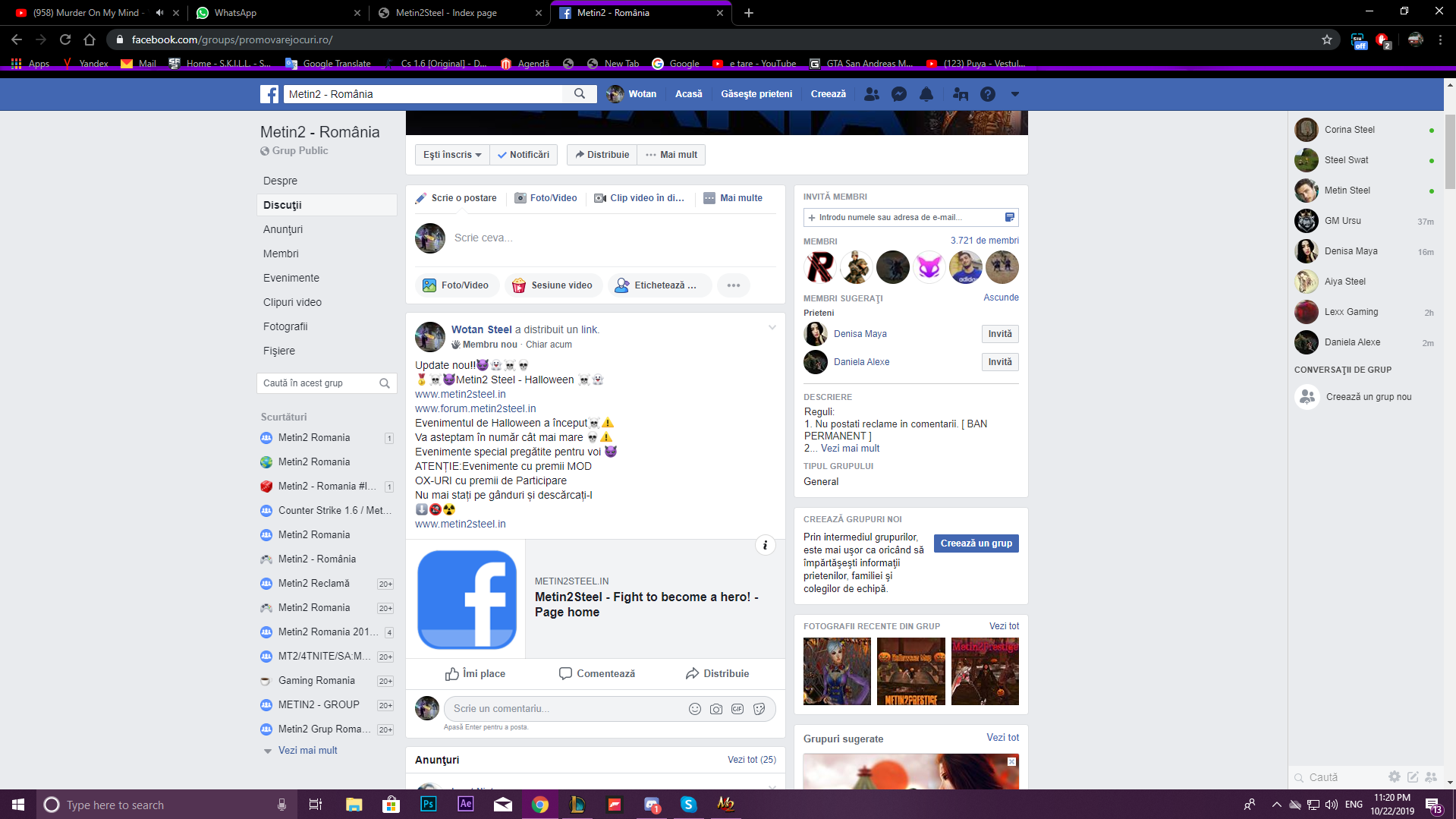The image size is (1456, 819).
Task: Click Creează un grup button
Action: point(976,543)
